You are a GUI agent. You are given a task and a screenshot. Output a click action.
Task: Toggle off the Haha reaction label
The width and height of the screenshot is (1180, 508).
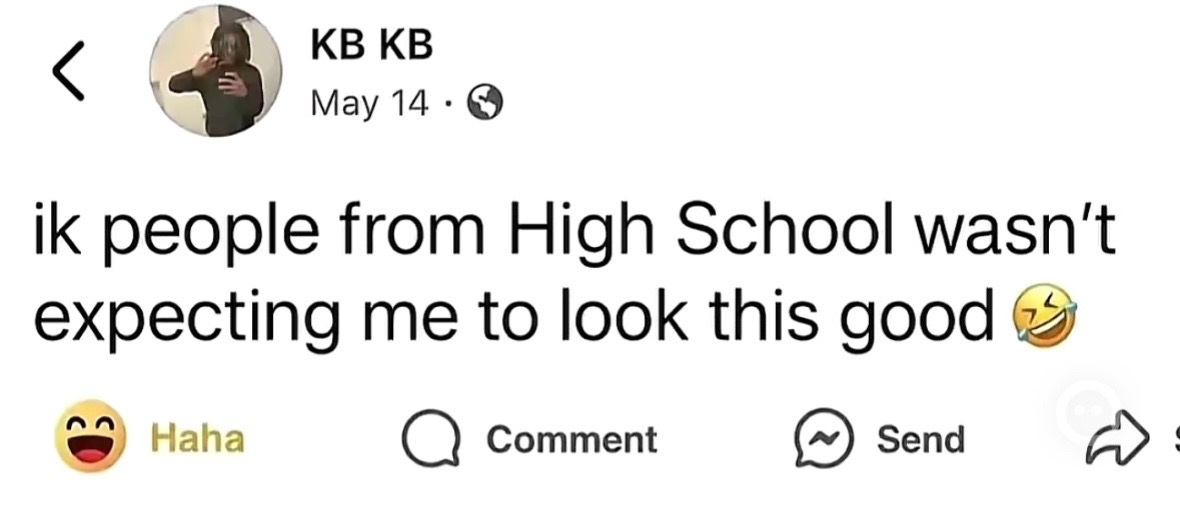[198, 439]
